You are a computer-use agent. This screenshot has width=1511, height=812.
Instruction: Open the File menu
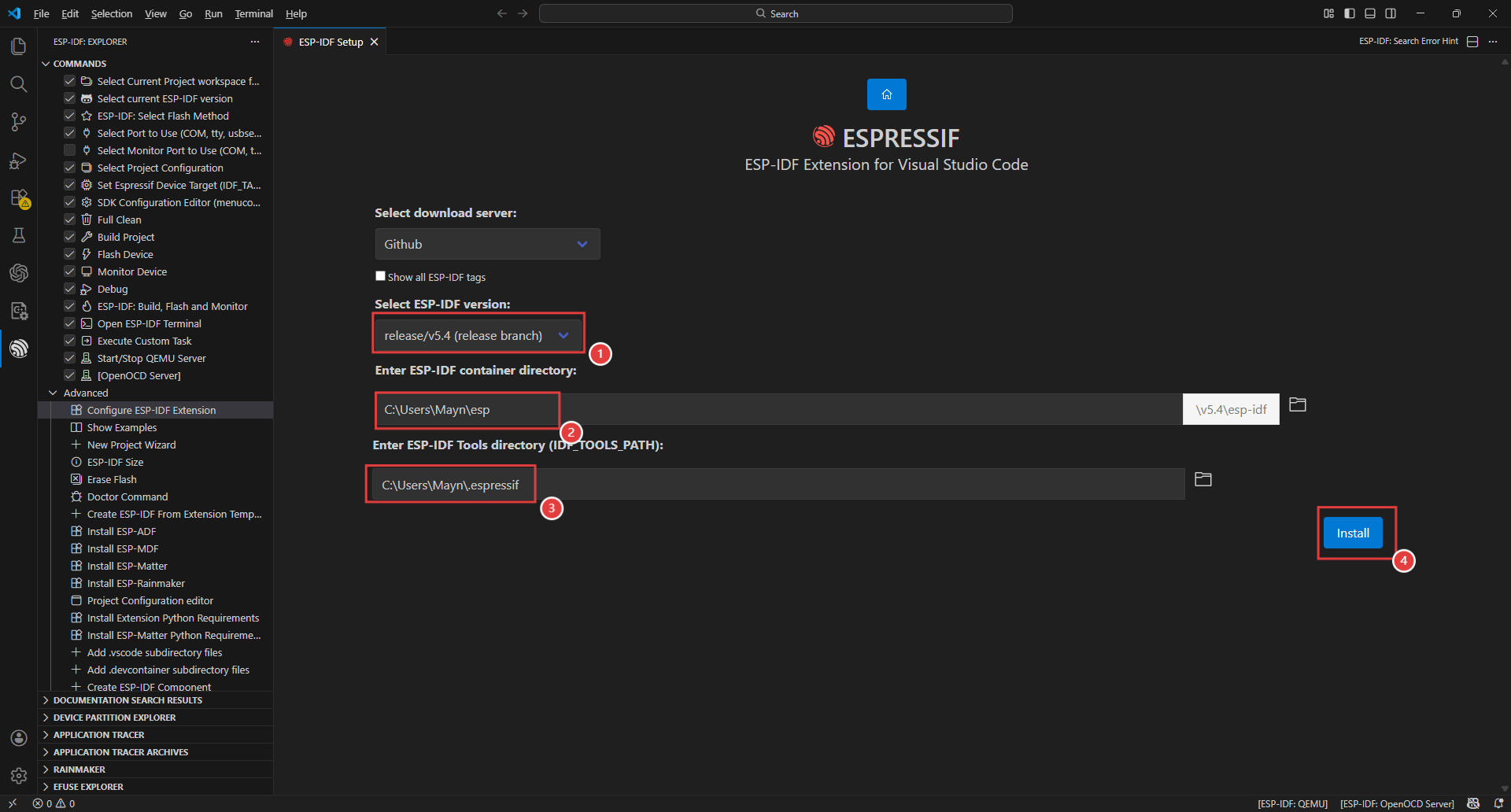42,13
